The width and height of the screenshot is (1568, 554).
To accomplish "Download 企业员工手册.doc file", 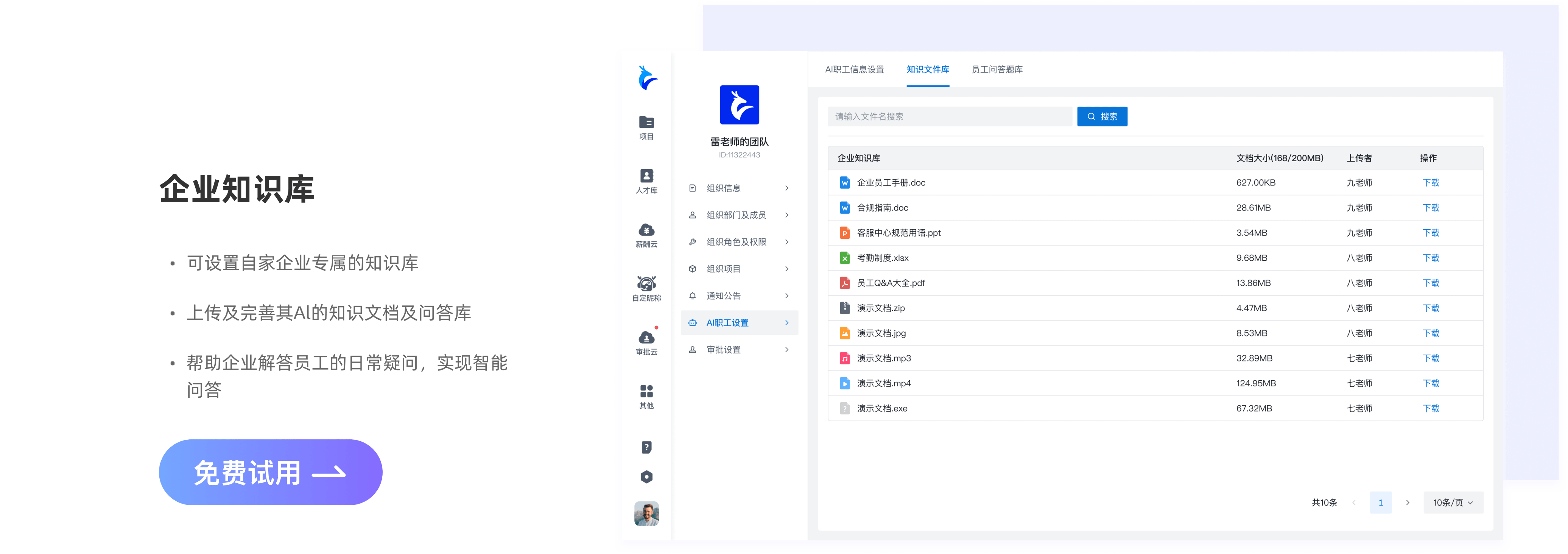I will pyautogui.click(x=1431, y=183).
